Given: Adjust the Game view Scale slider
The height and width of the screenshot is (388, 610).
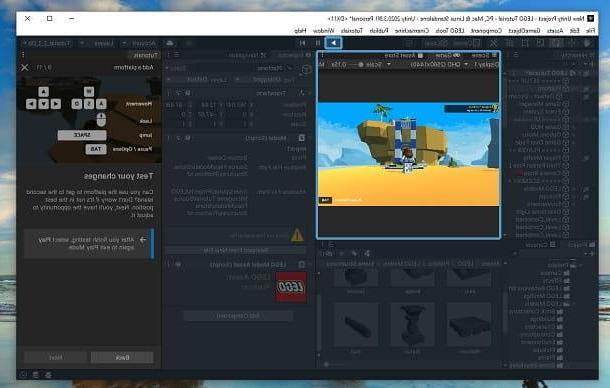Looking at the screenshot, I should coord(353,65).
